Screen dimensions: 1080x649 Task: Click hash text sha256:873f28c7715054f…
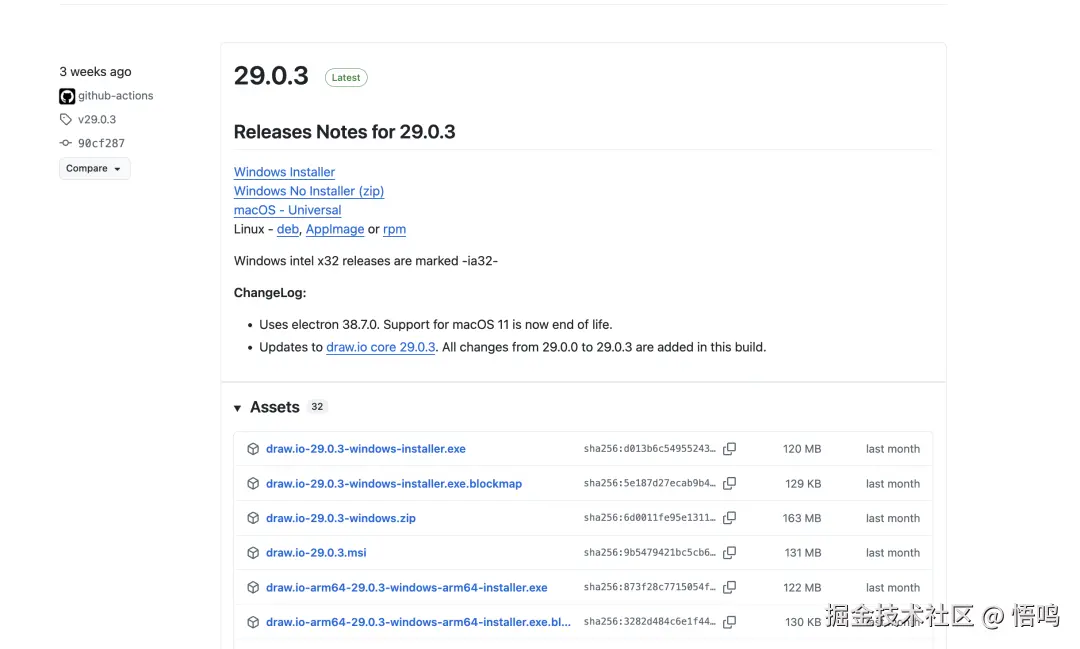coord(650,588)
